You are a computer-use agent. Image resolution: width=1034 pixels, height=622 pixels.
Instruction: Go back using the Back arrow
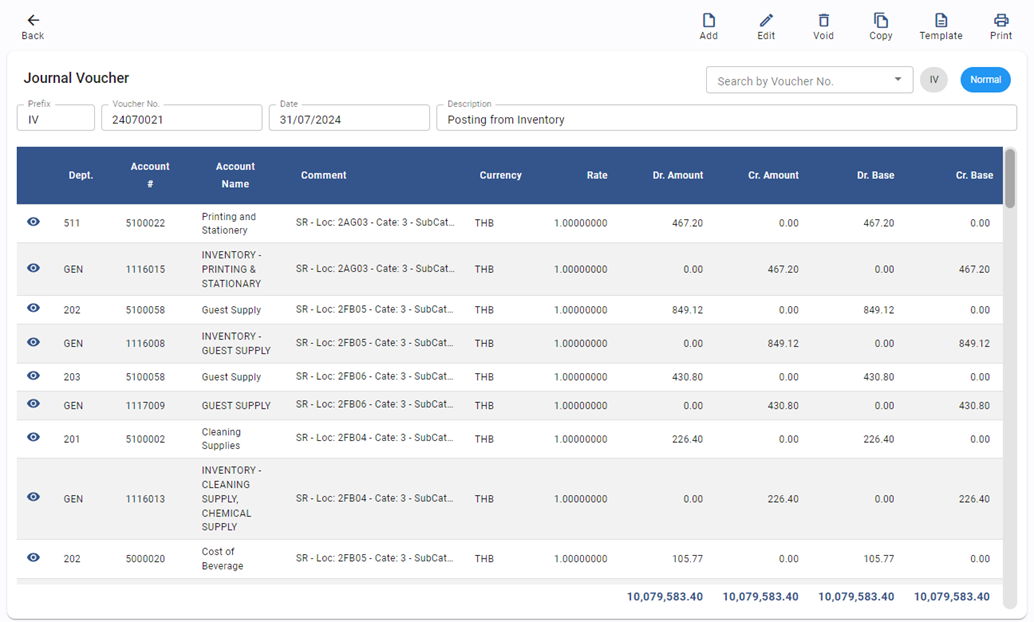33,26
